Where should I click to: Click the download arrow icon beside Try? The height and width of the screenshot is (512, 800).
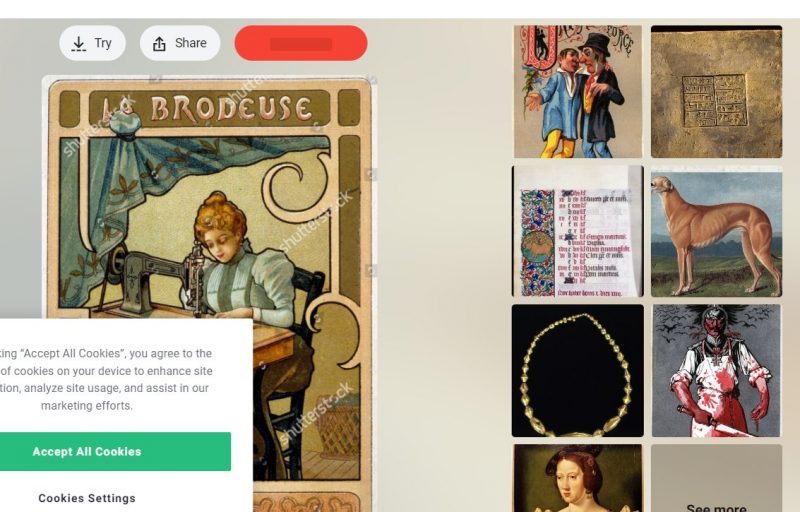[x=79, y=44]
